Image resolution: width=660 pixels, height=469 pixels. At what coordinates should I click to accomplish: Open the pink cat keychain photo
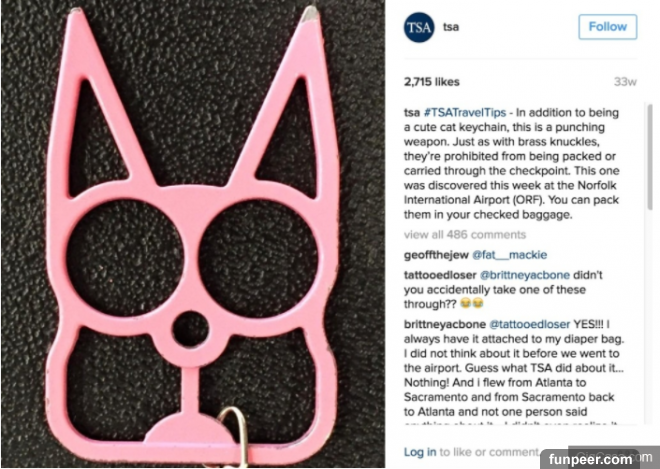coord(193,234)
